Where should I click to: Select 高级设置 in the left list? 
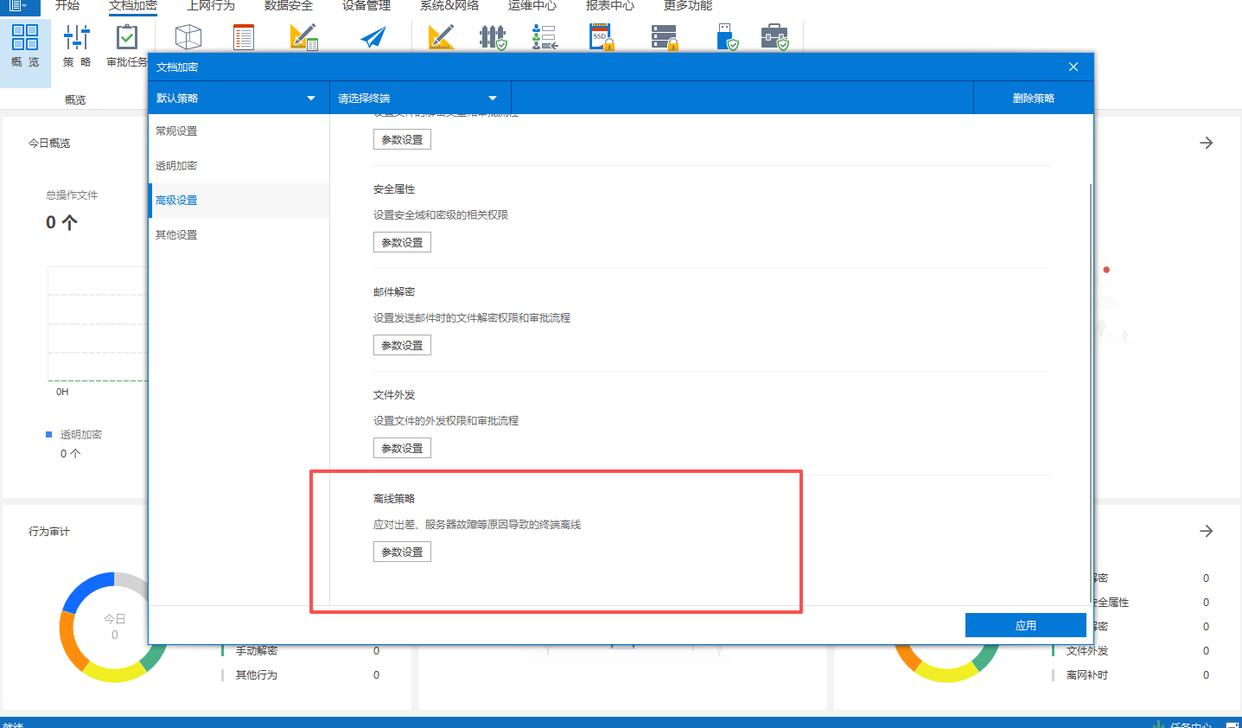click(x=238, y=200)
